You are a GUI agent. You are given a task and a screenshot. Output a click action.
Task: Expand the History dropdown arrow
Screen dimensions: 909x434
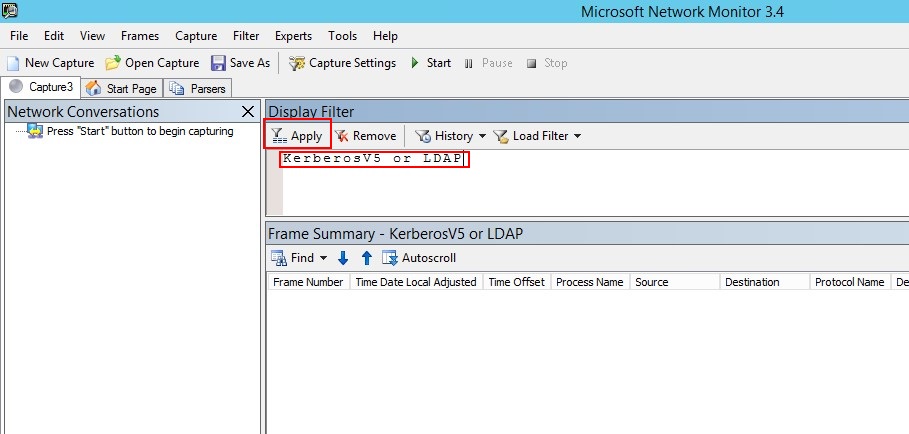point(482,137)
